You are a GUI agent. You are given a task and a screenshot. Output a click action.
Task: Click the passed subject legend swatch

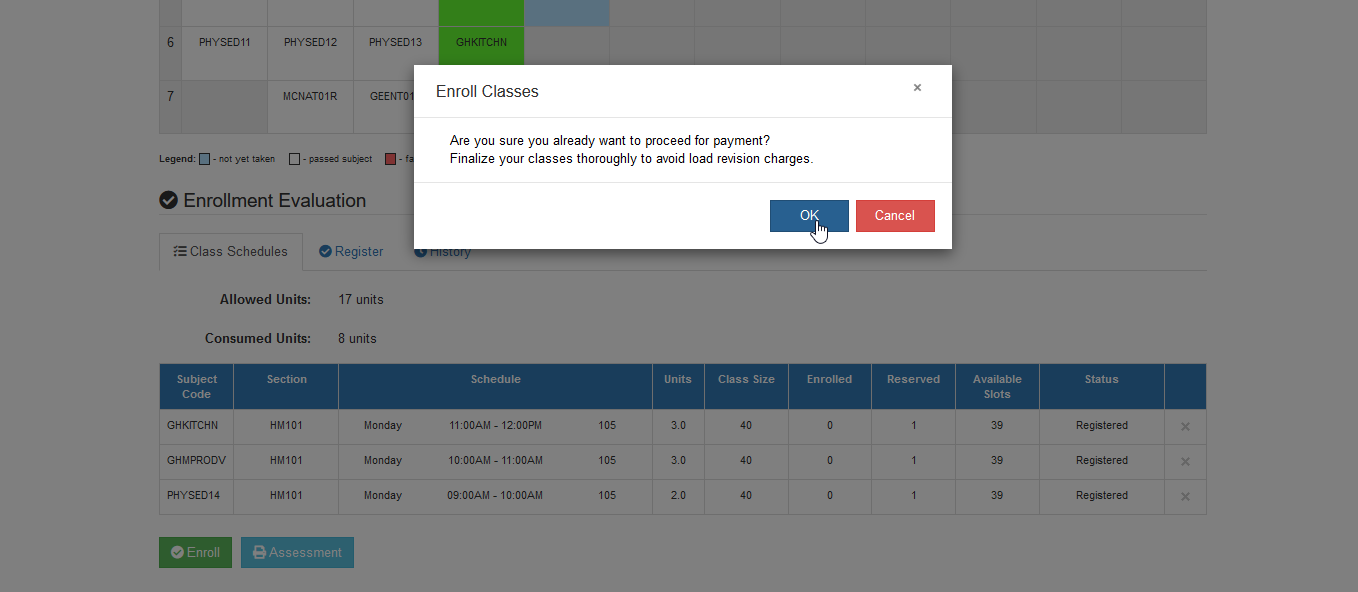point(294,159)
